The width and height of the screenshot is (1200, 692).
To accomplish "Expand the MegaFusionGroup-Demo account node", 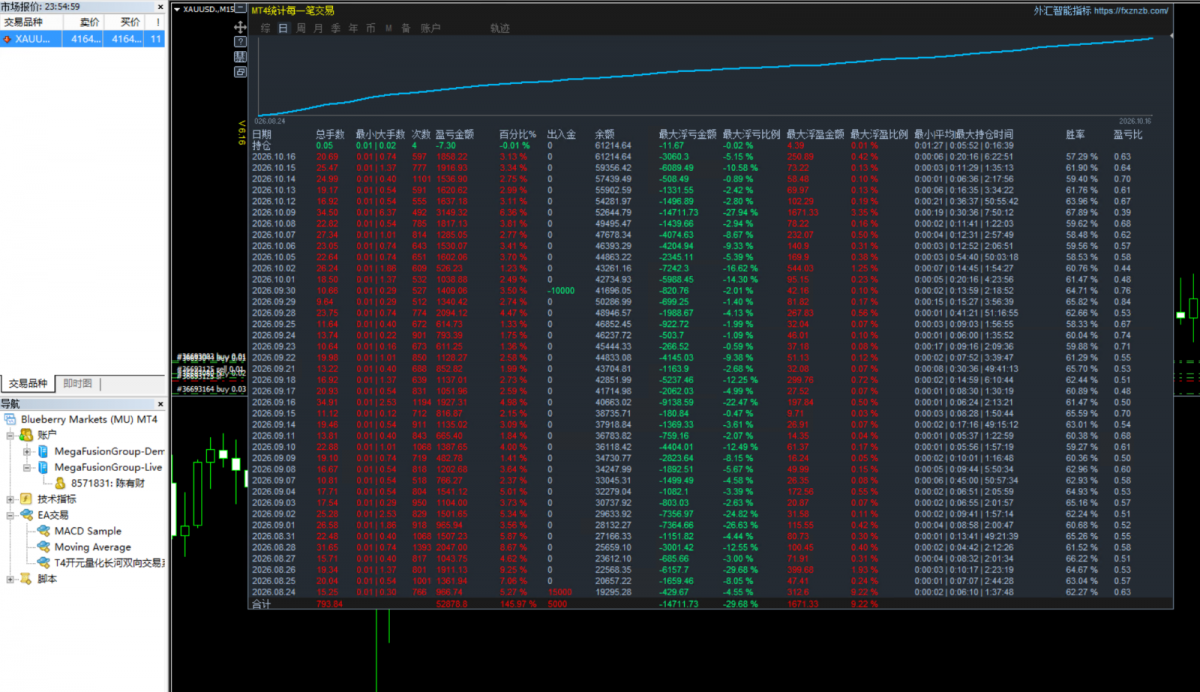I will click(27, 451).
